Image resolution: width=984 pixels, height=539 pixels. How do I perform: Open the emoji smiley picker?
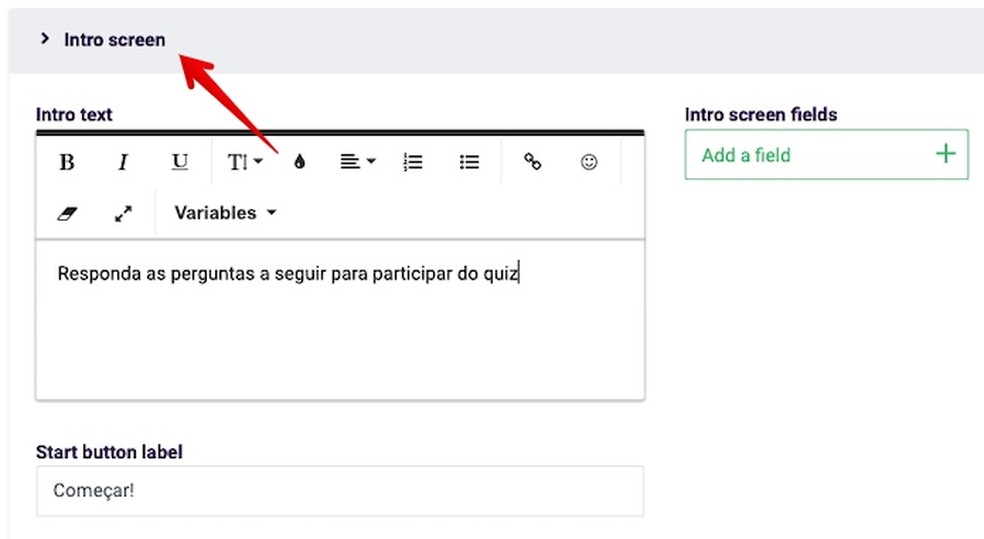tap(589, 162)
